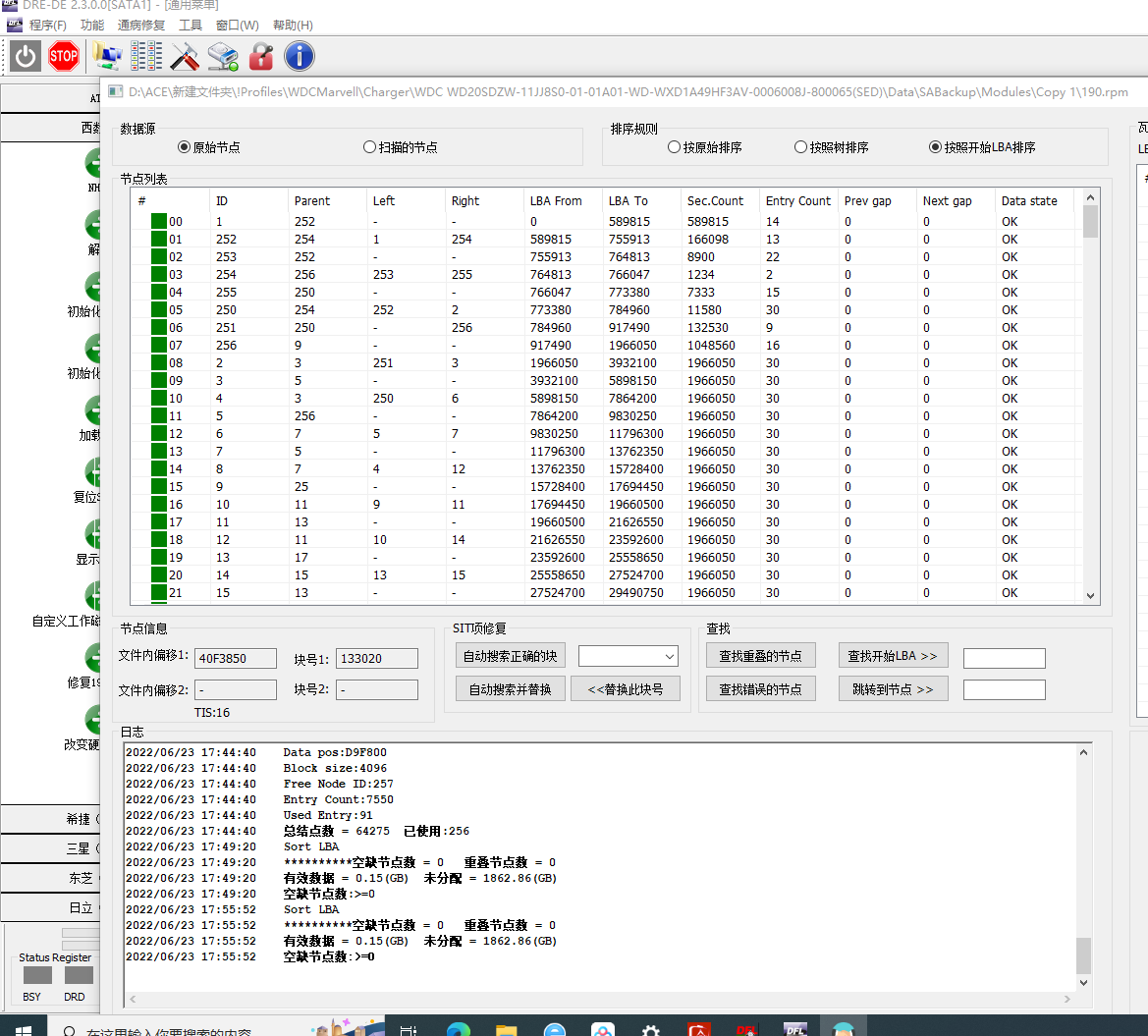The width and height of the screenshot is (1148, 1036).
Task: Open Task View in the taskbar
Action: click(409, 1029)
